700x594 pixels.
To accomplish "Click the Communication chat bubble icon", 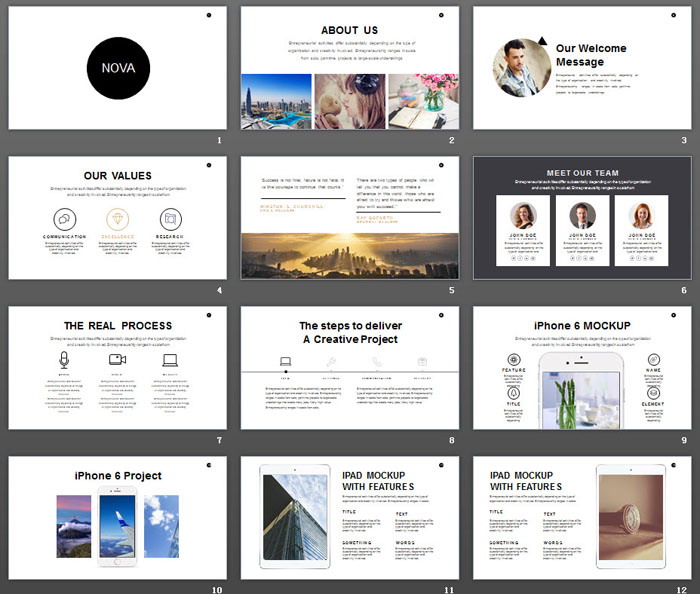I will [x=64, y=219].
